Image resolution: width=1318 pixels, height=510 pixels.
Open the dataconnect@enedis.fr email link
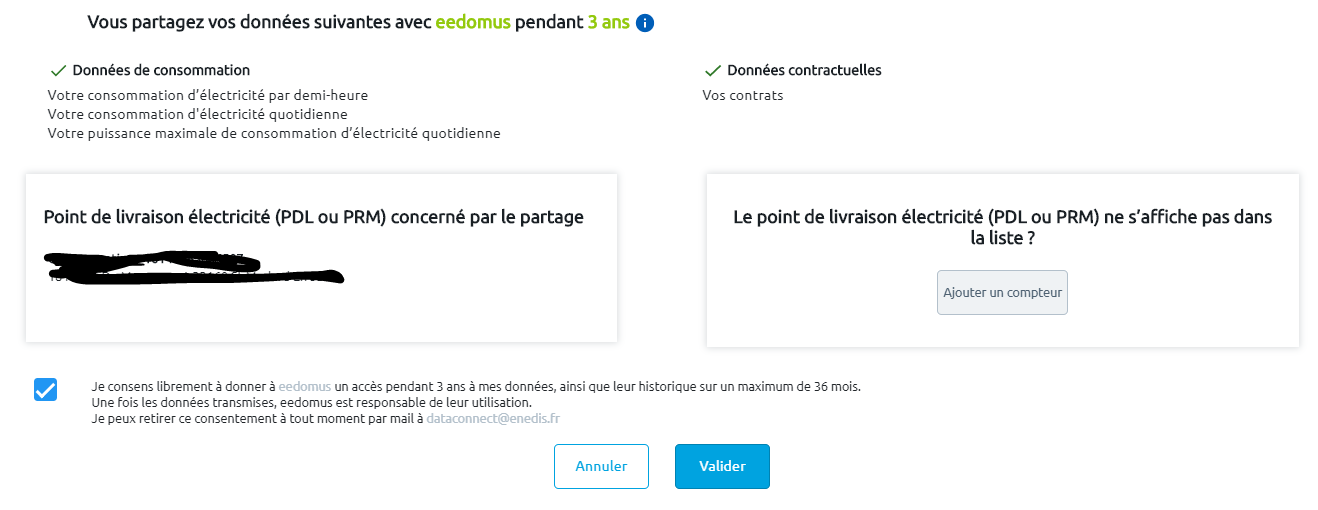493,419
